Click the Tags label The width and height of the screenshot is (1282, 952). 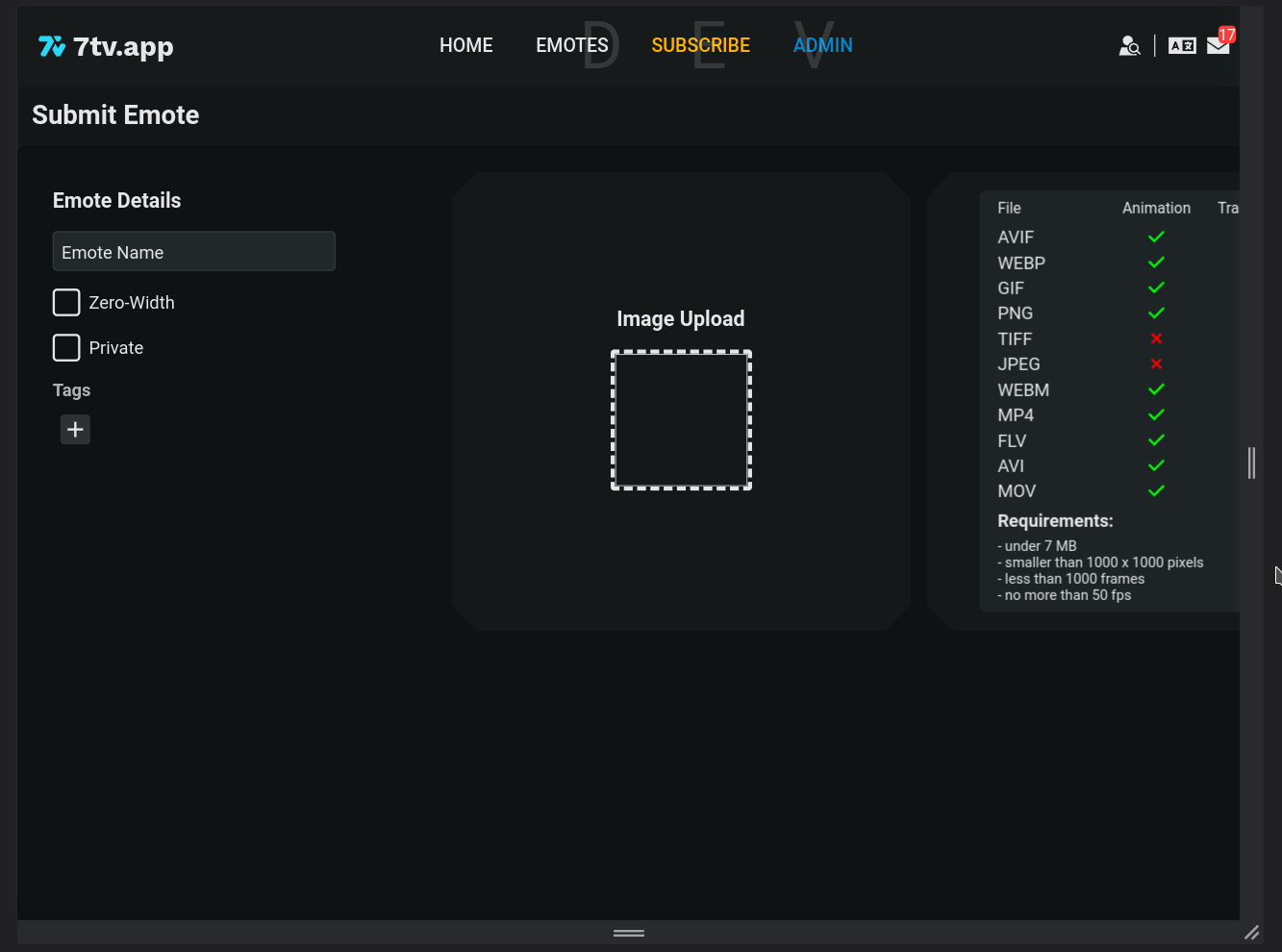click(71, 390)
